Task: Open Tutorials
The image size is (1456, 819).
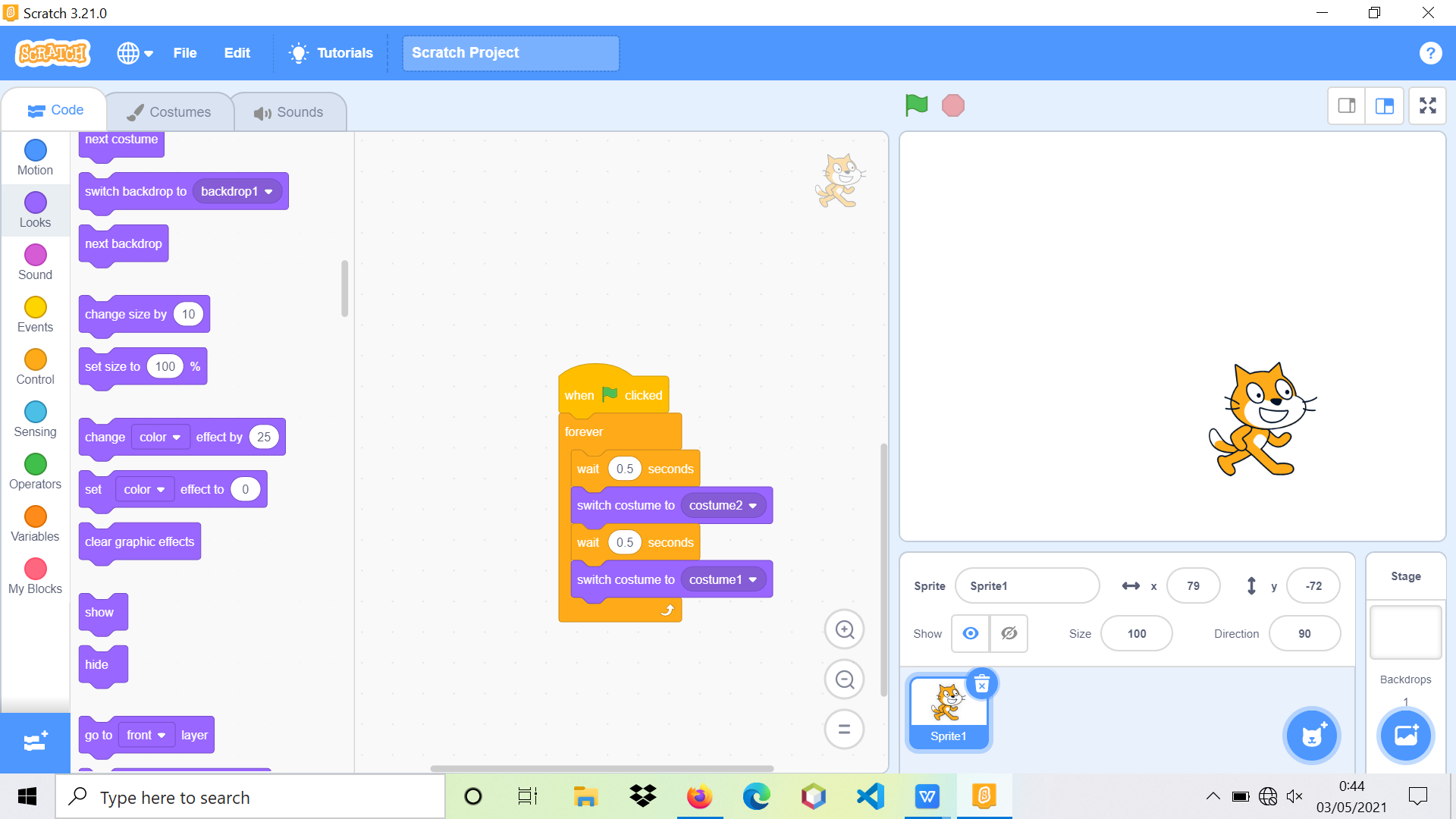Action: pos(331,53)
